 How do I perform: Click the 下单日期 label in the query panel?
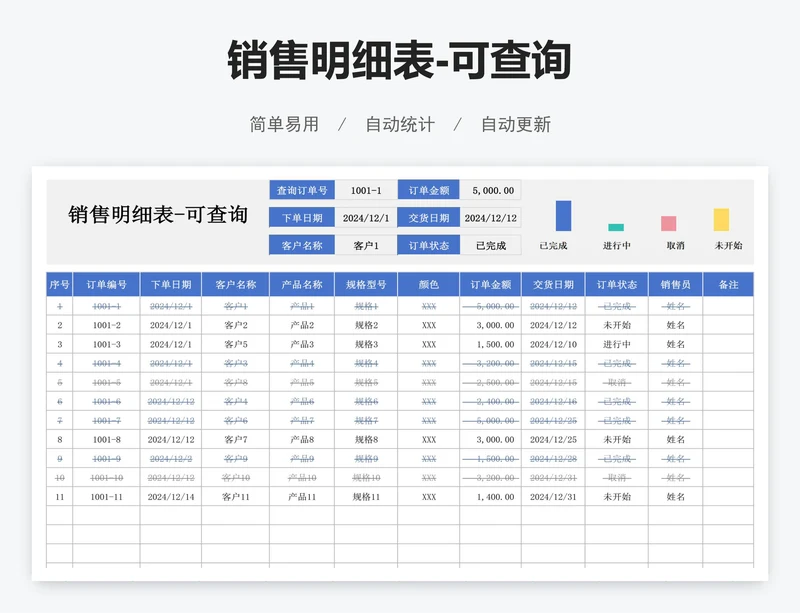coord(302,218)
